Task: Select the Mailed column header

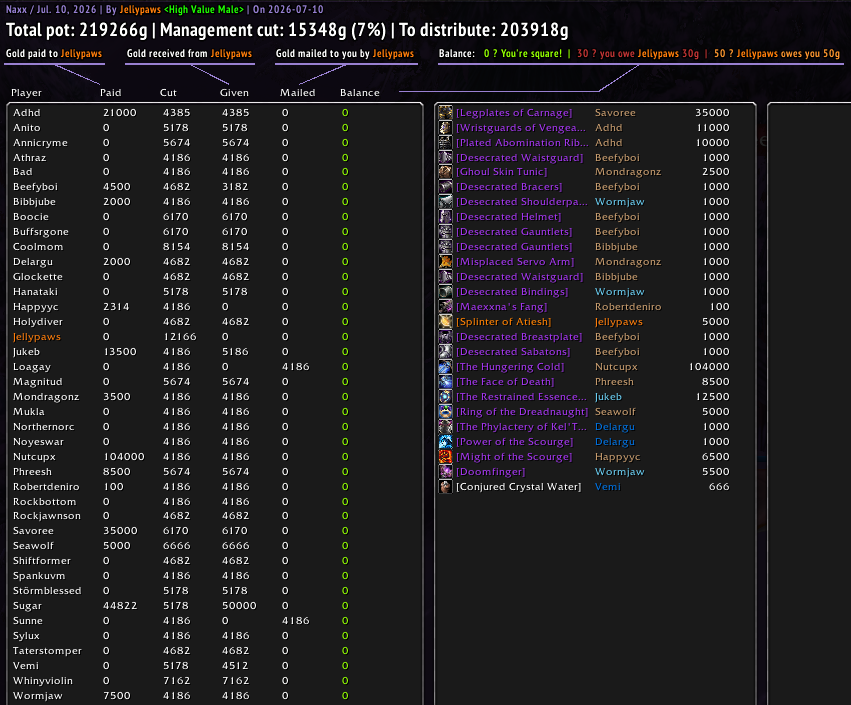Action: click(297, 93)
